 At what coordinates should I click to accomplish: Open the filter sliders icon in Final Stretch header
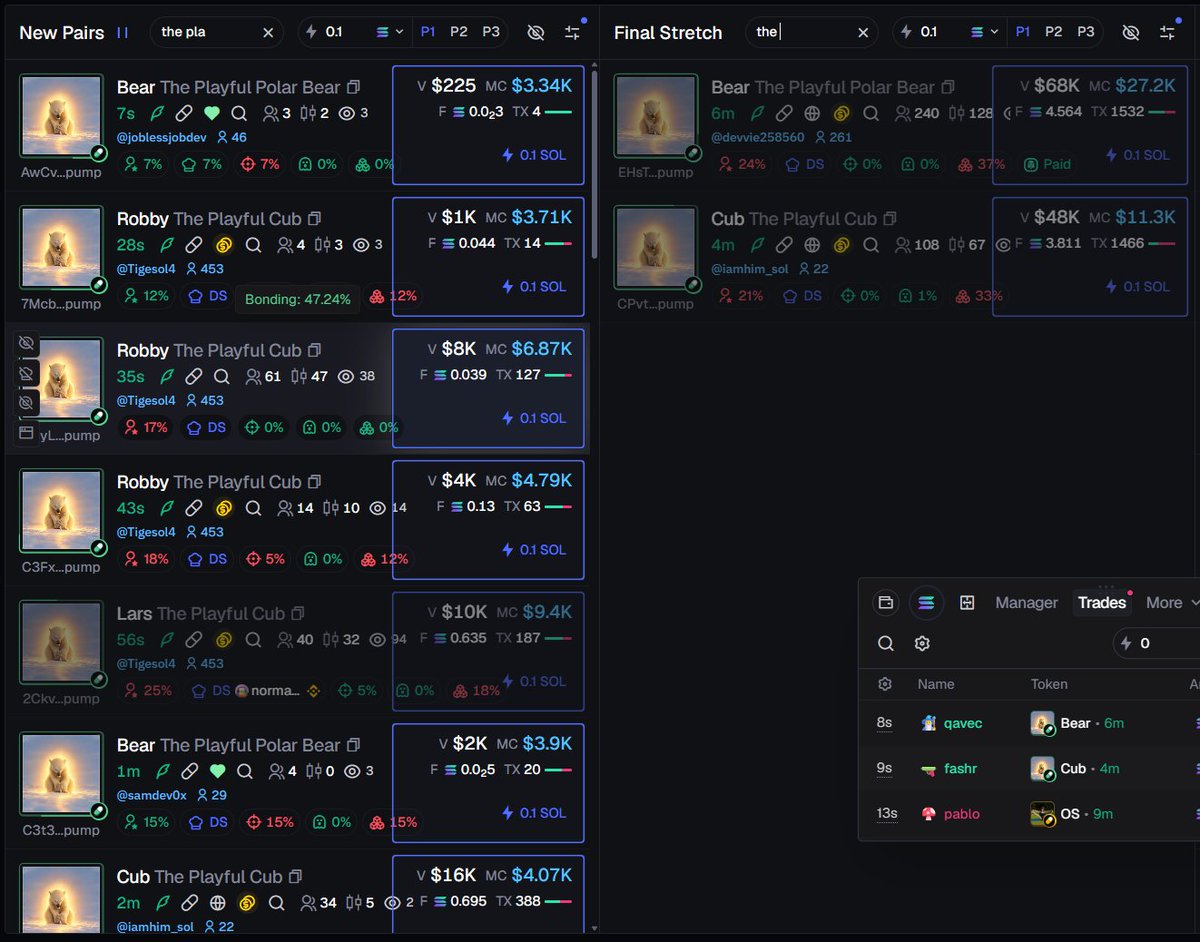tap(1167, 32)
